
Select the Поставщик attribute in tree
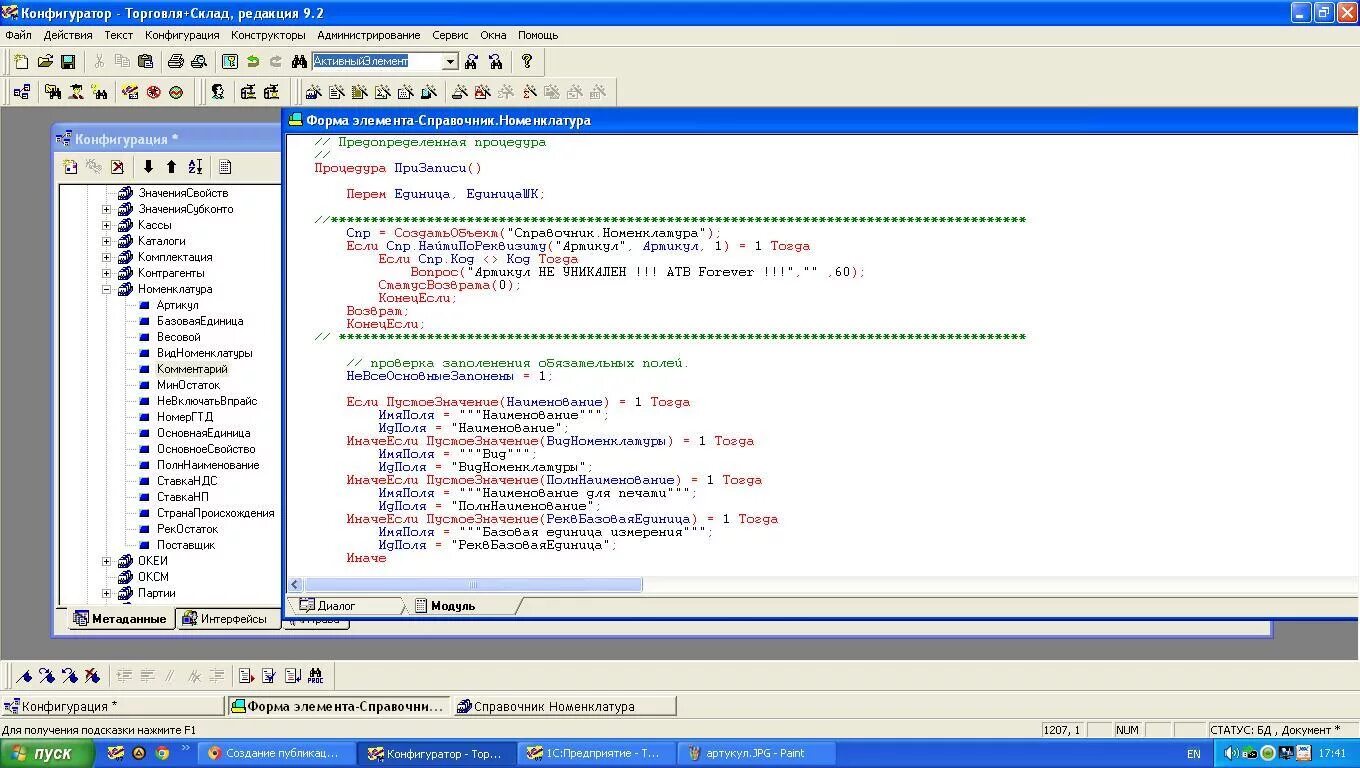click(x=186, y=545)
